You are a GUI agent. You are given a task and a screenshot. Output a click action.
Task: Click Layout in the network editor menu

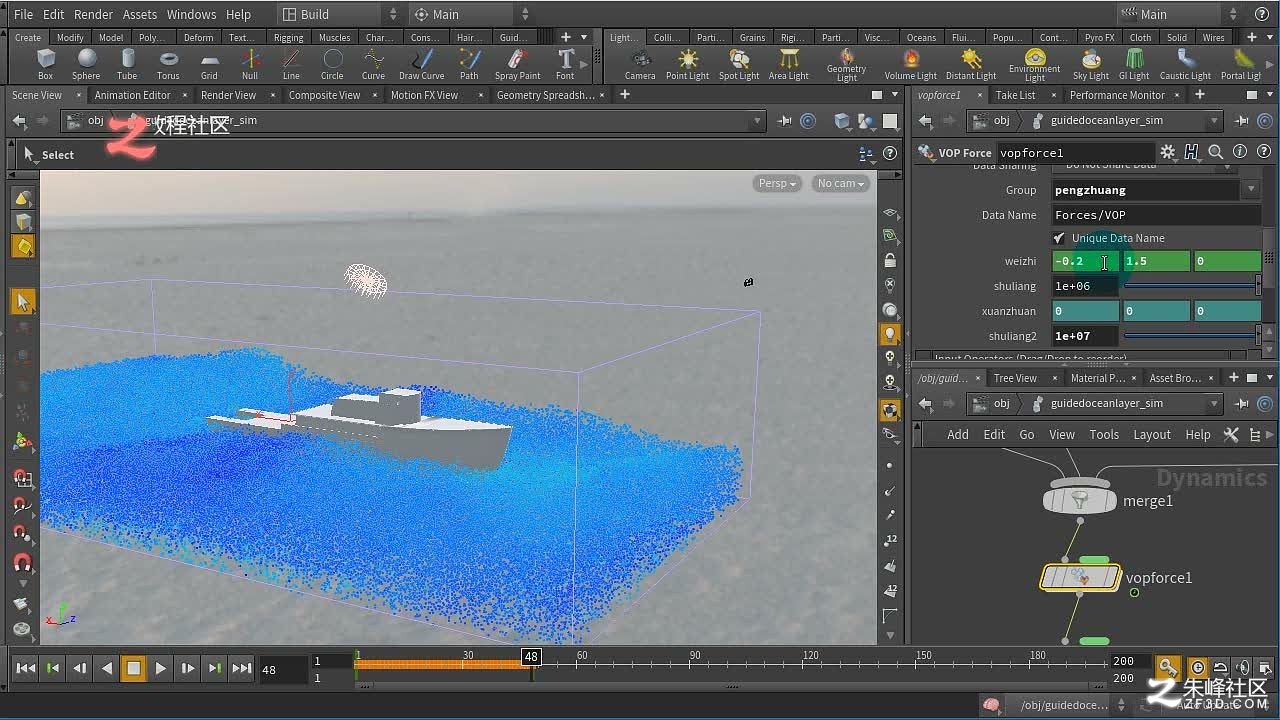point(1152,435)
